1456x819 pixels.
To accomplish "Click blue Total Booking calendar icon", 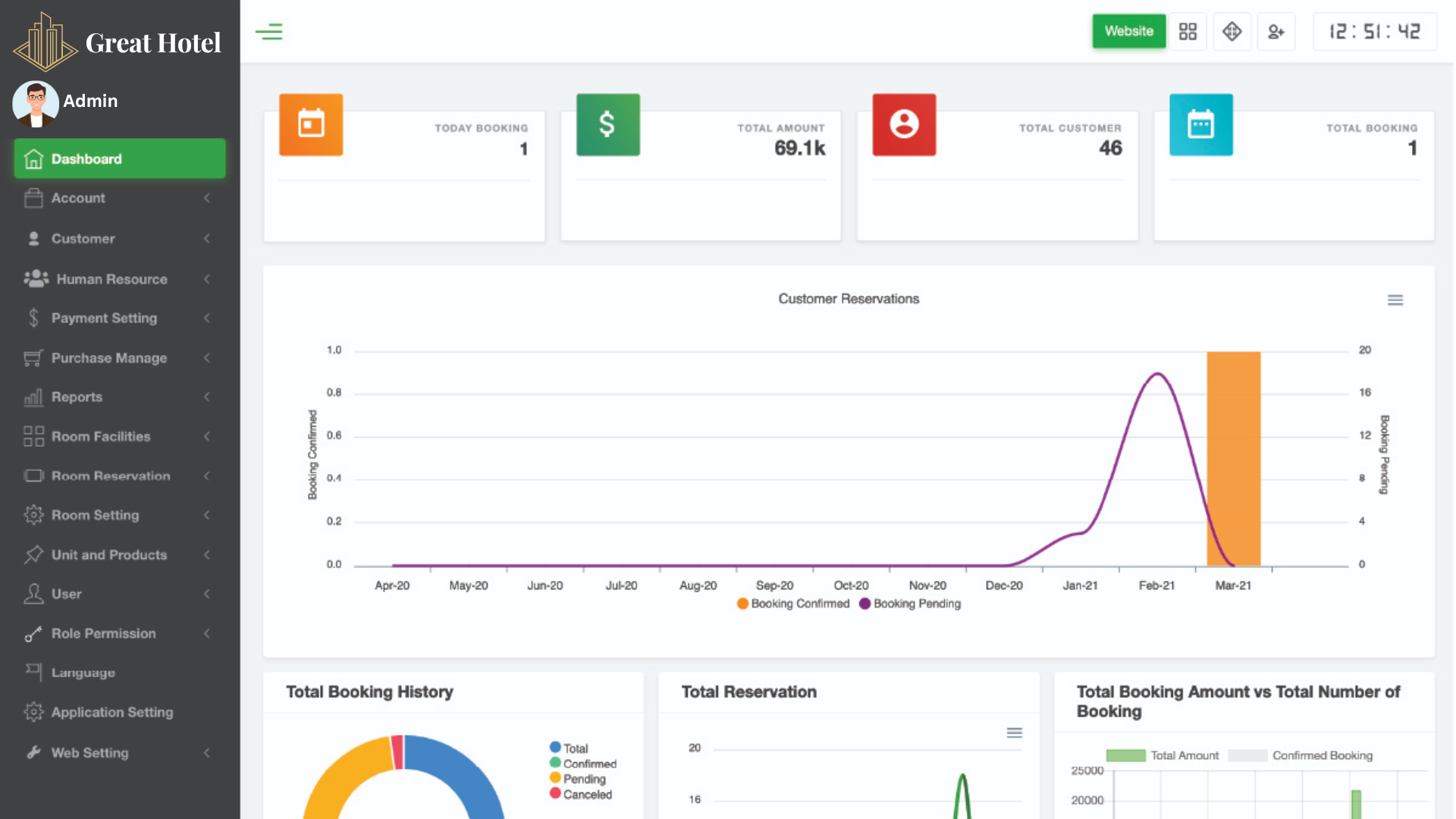I will (1200, 124).
